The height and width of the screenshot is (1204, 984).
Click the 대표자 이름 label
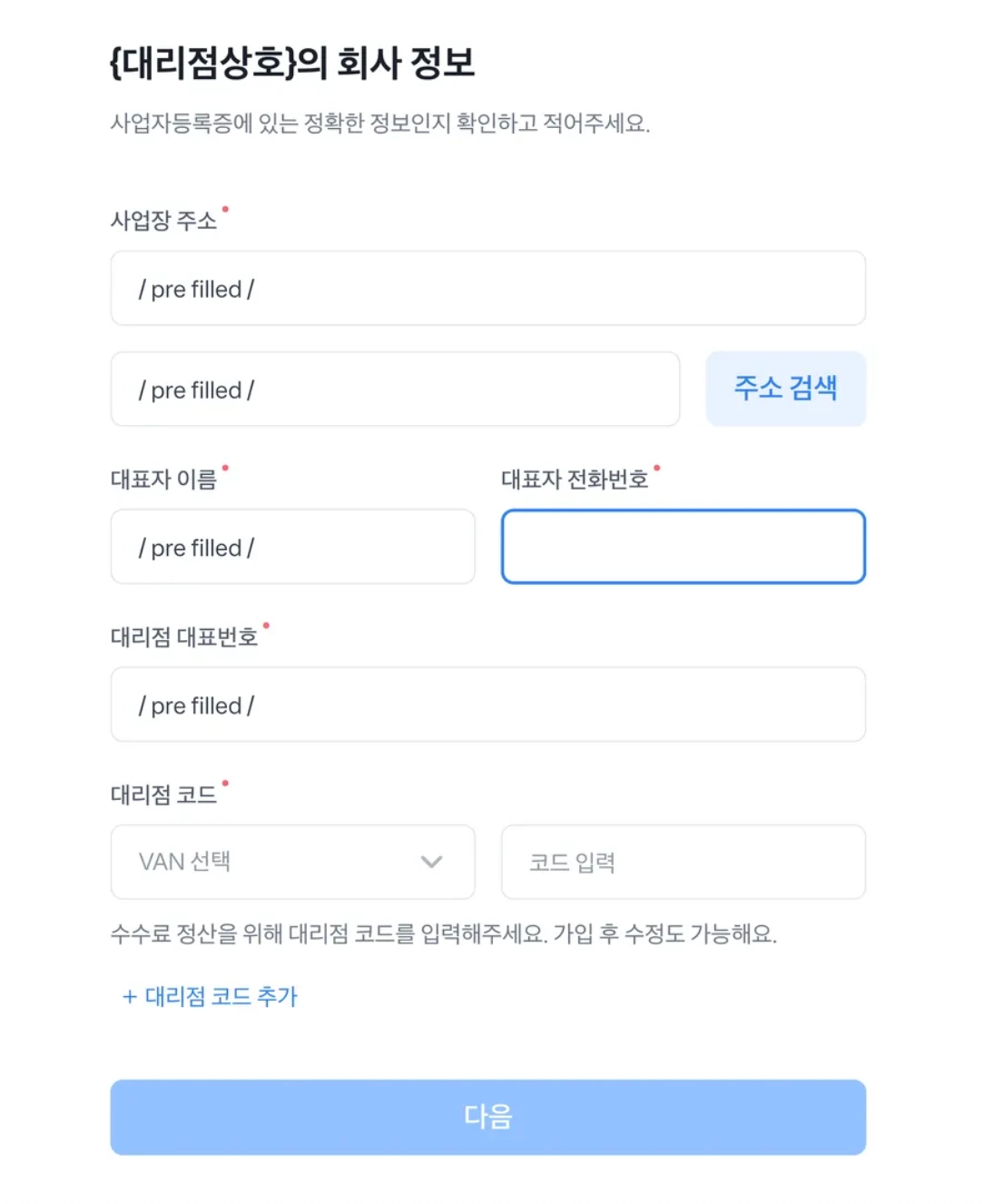point(163,479)
